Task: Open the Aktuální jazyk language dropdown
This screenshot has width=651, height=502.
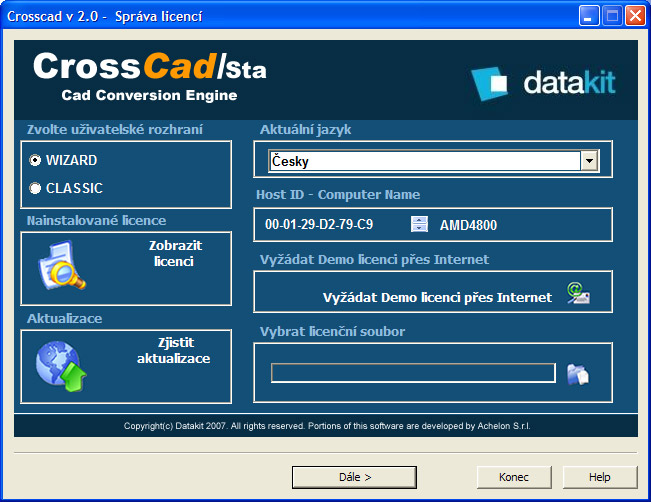Action: pos(589,161)
